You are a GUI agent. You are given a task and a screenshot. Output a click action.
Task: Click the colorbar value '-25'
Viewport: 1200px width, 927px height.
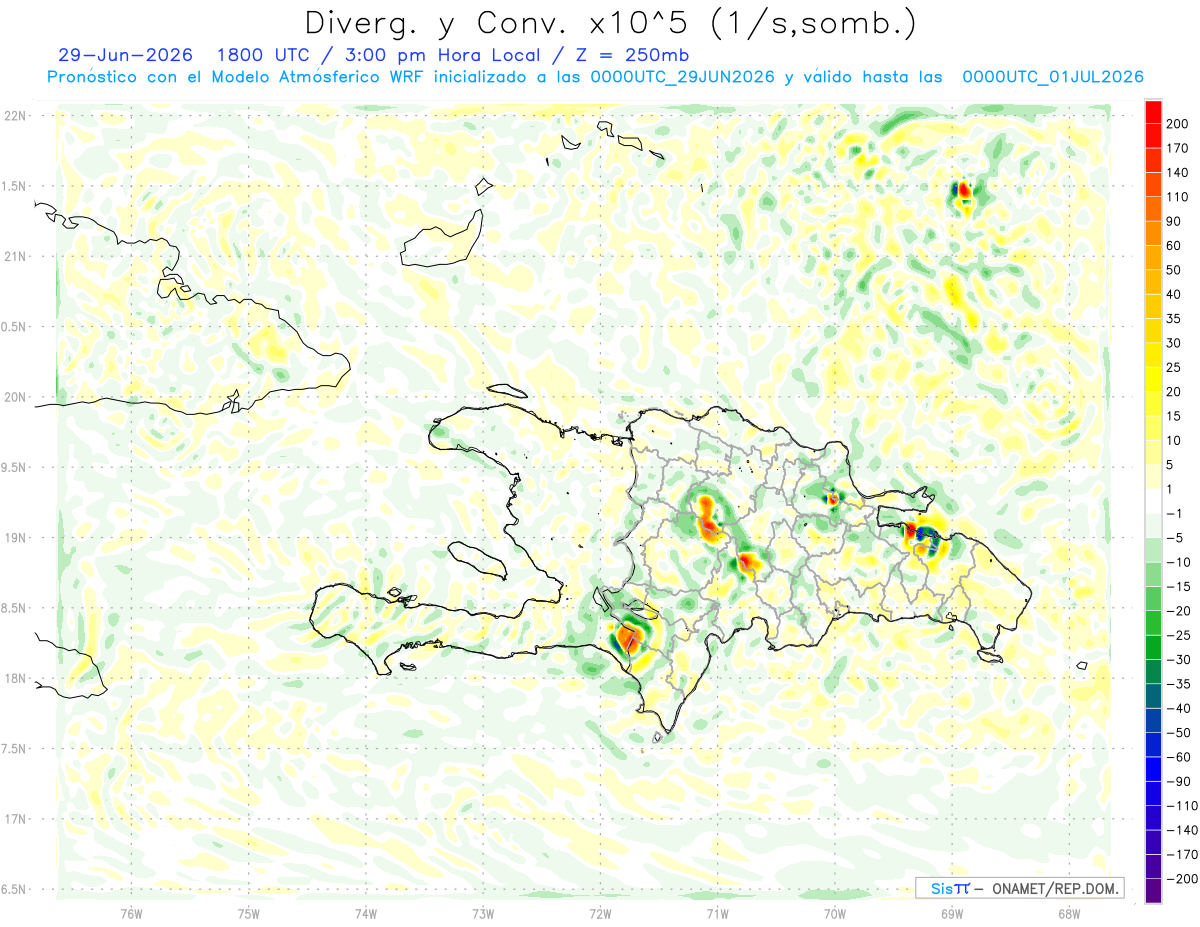(1180, 635)
